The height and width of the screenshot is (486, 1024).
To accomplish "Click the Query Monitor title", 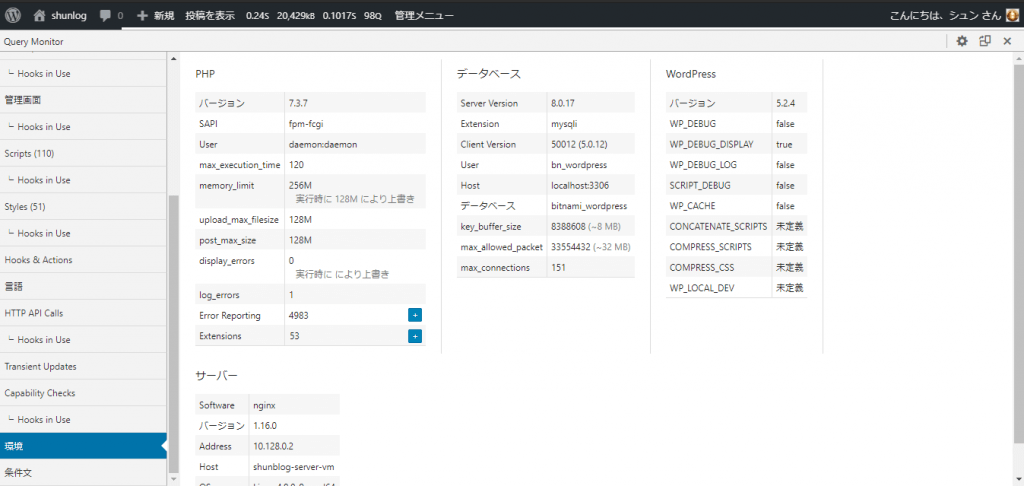I will tap(33, 42).
